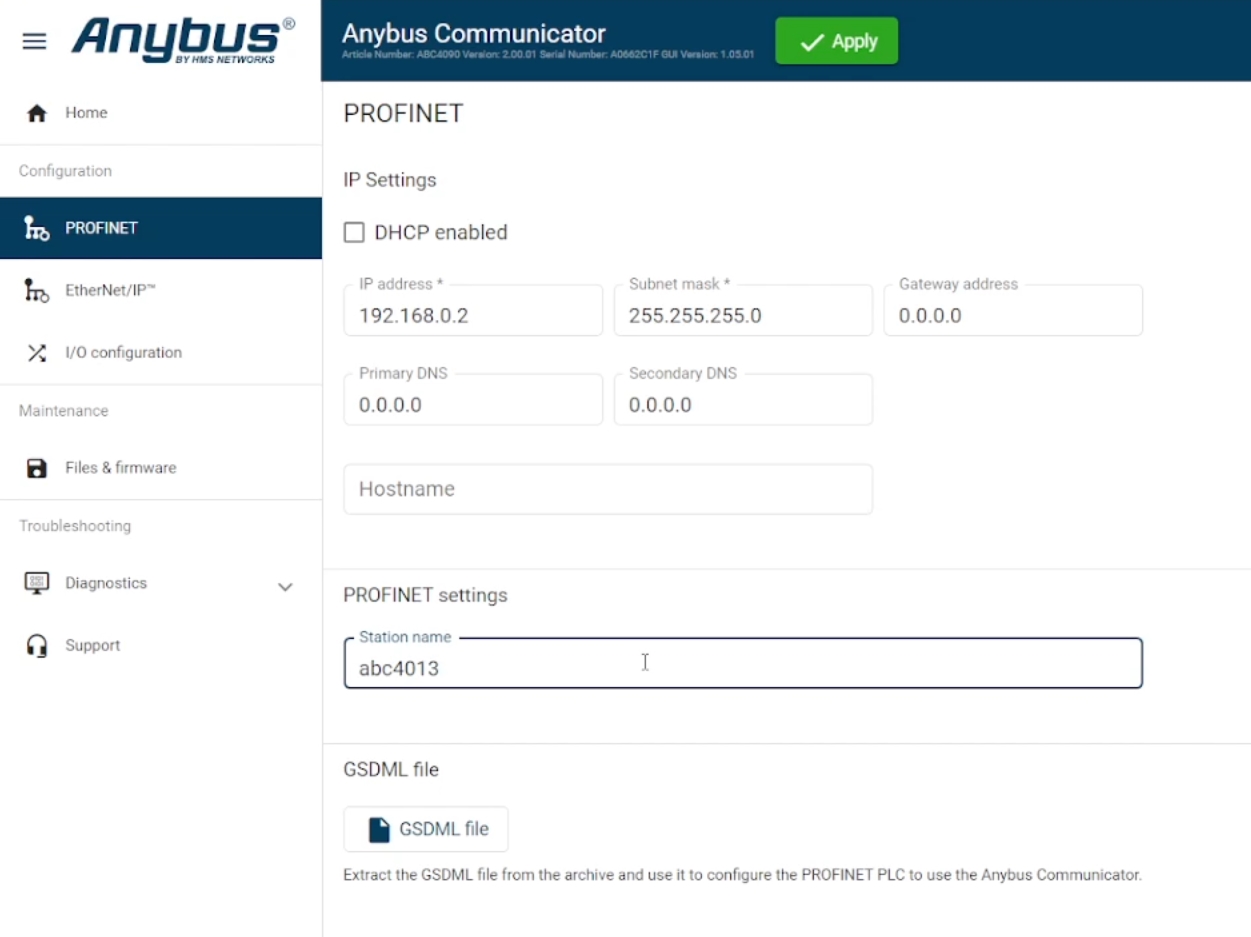Click the IP Settings section heading
This screenshot has width=1251, height=937.
click(x=390, y=181)
